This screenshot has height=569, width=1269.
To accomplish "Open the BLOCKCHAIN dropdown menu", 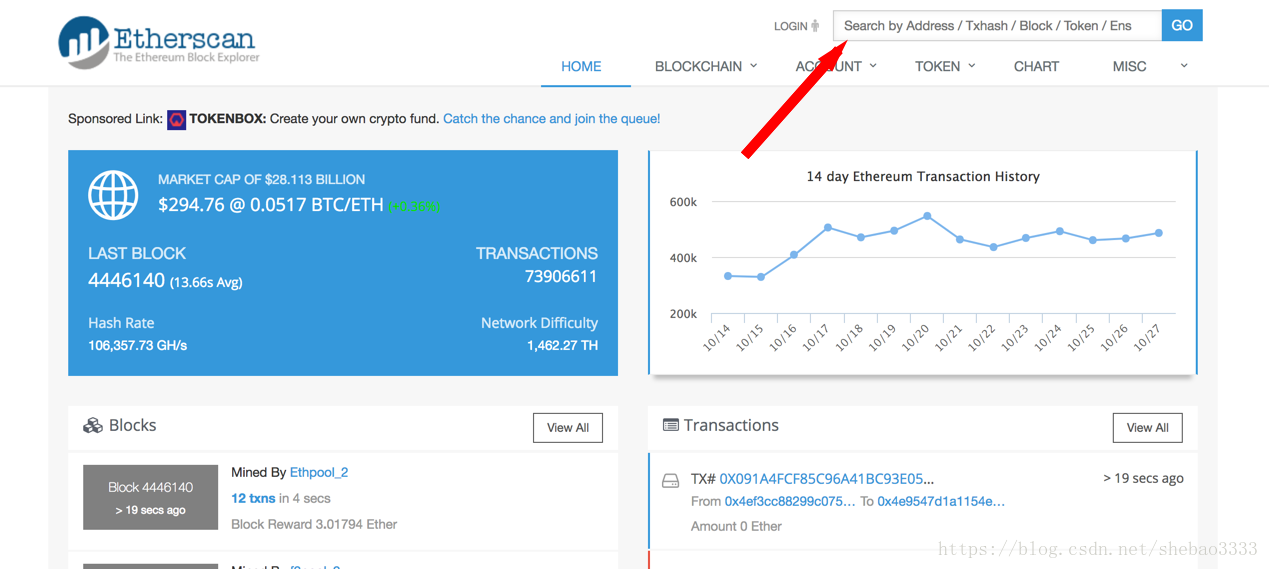I will [706, 66].
